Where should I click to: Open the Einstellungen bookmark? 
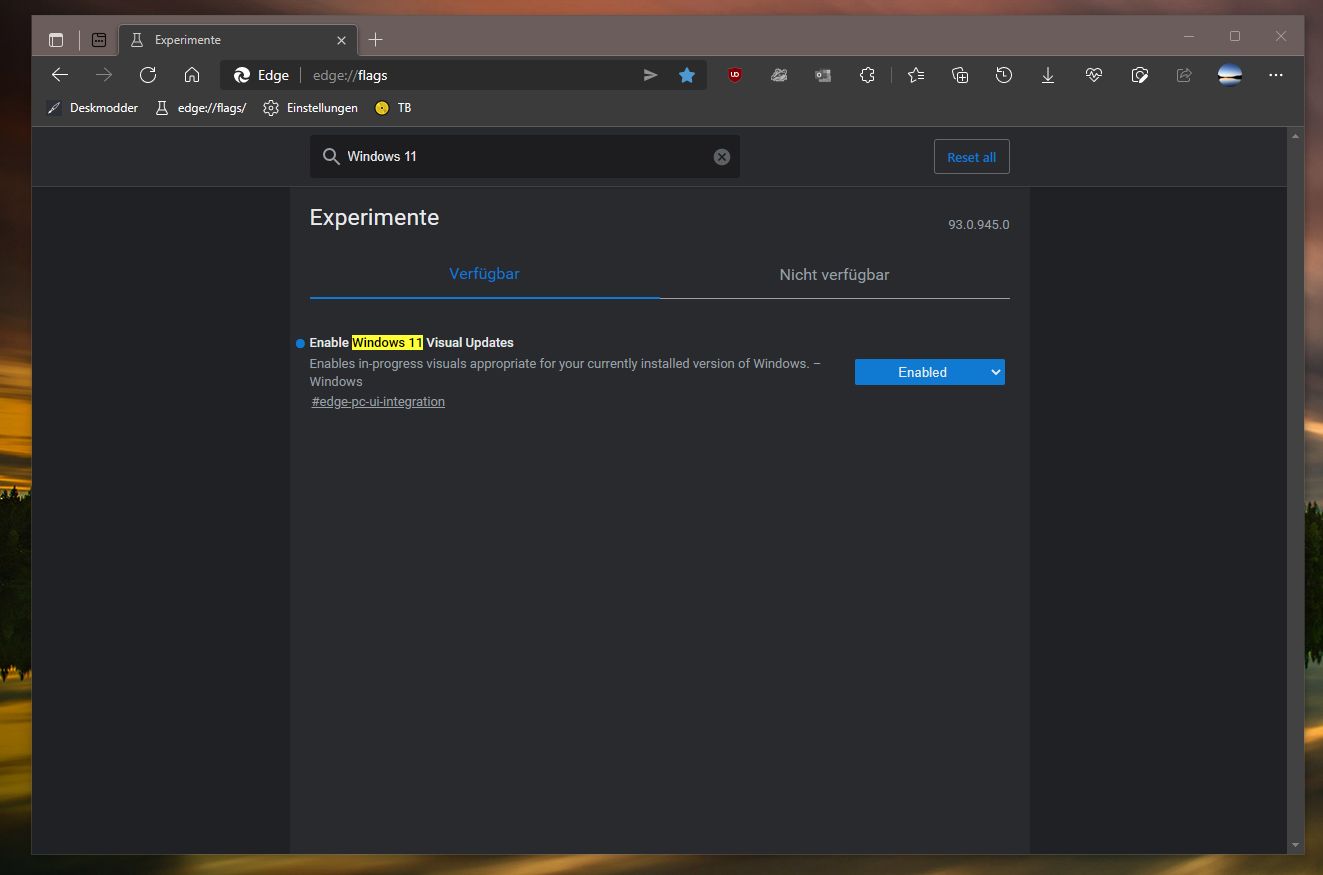[310, 108]
